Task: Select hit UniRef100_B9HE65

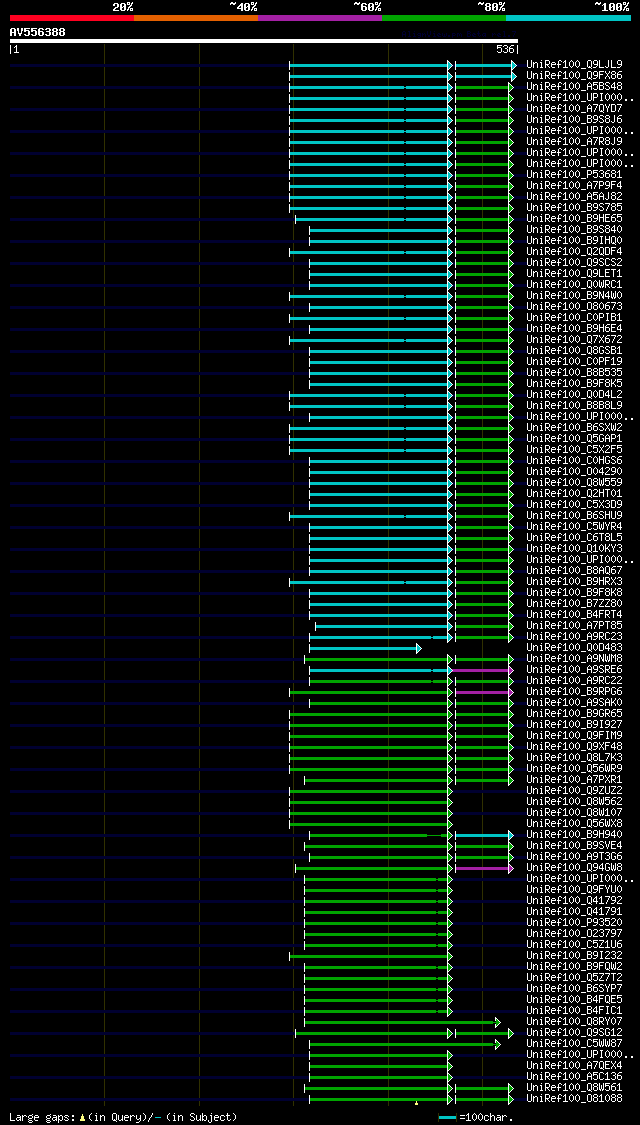Action: pyautogui.click(x=574, y=219)
